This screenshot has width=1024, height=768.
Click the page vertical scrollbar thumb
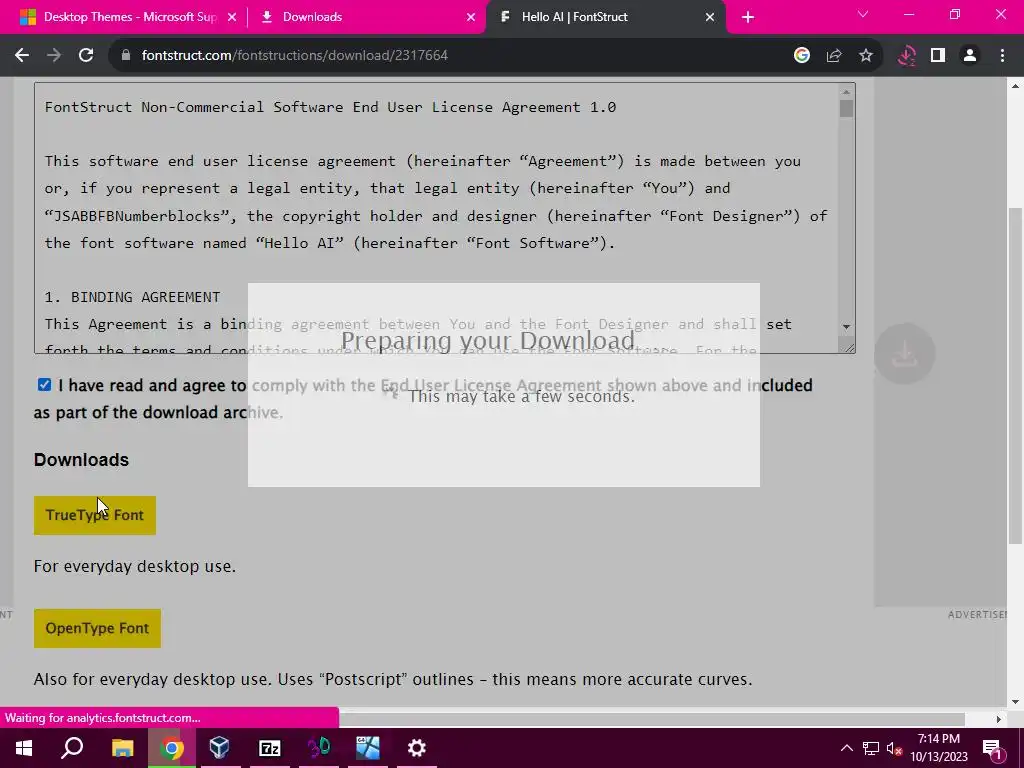[1016, 376]
